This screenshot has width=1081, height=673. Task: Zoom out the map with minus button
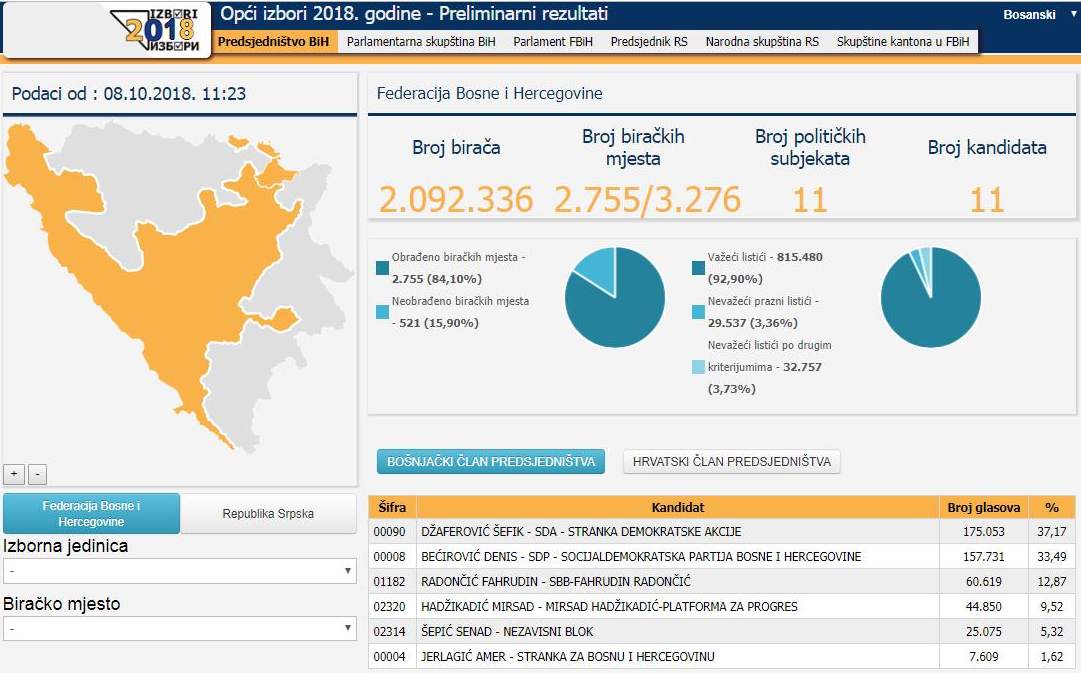(x=36, y=474)
